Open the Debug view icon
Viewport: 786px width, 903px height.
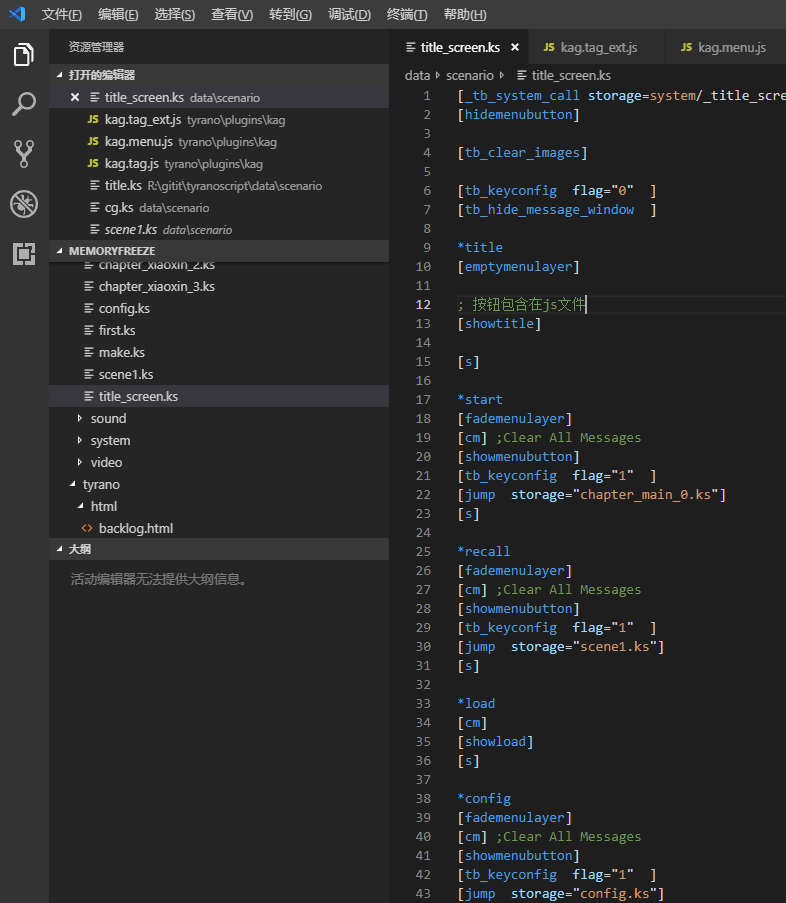pyautogui.click(x=24, y=204)
